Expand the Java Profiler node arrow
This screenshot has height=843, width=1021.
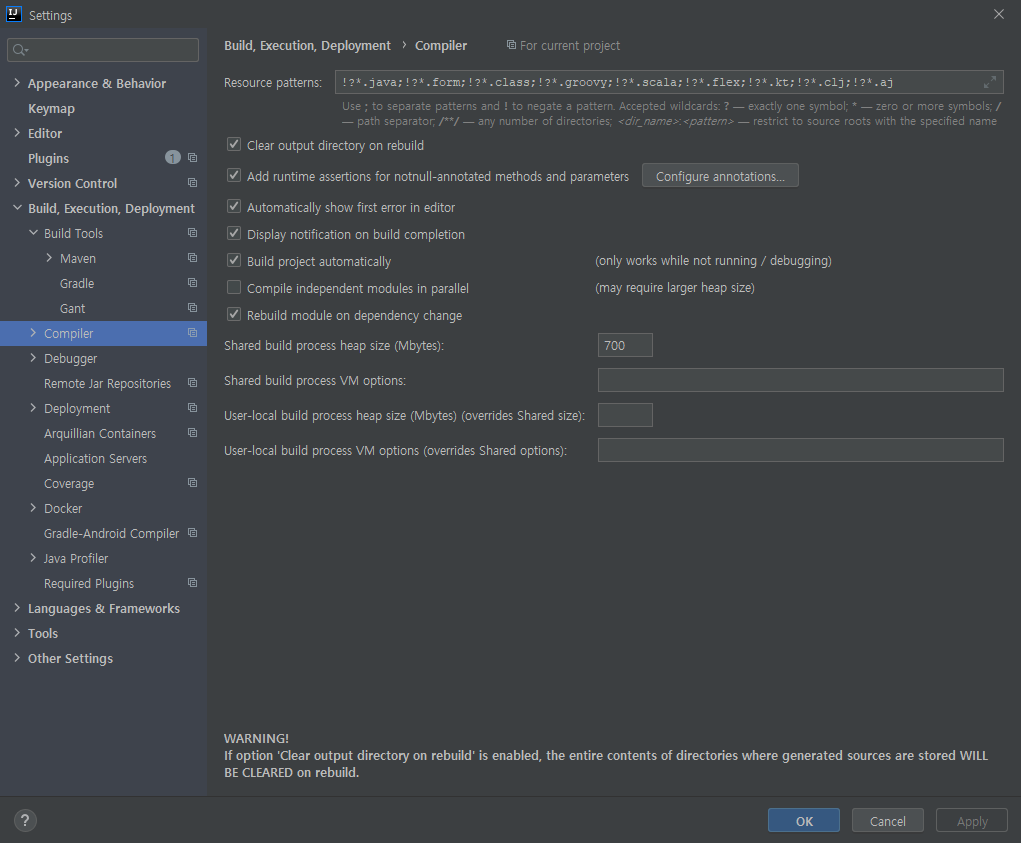(33, 558)
